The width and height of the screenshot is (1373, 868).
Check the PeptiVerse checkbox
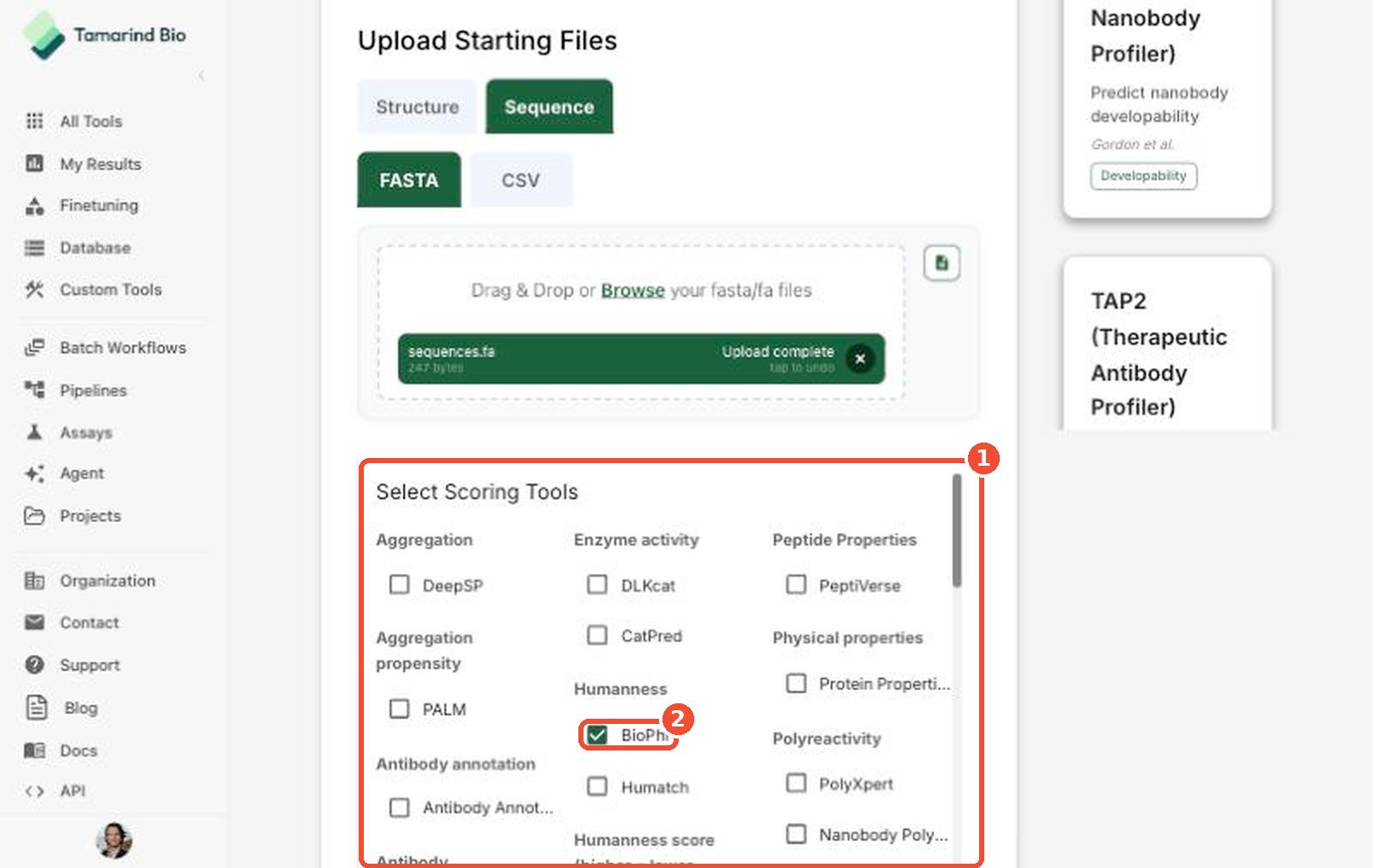[796, 585]
